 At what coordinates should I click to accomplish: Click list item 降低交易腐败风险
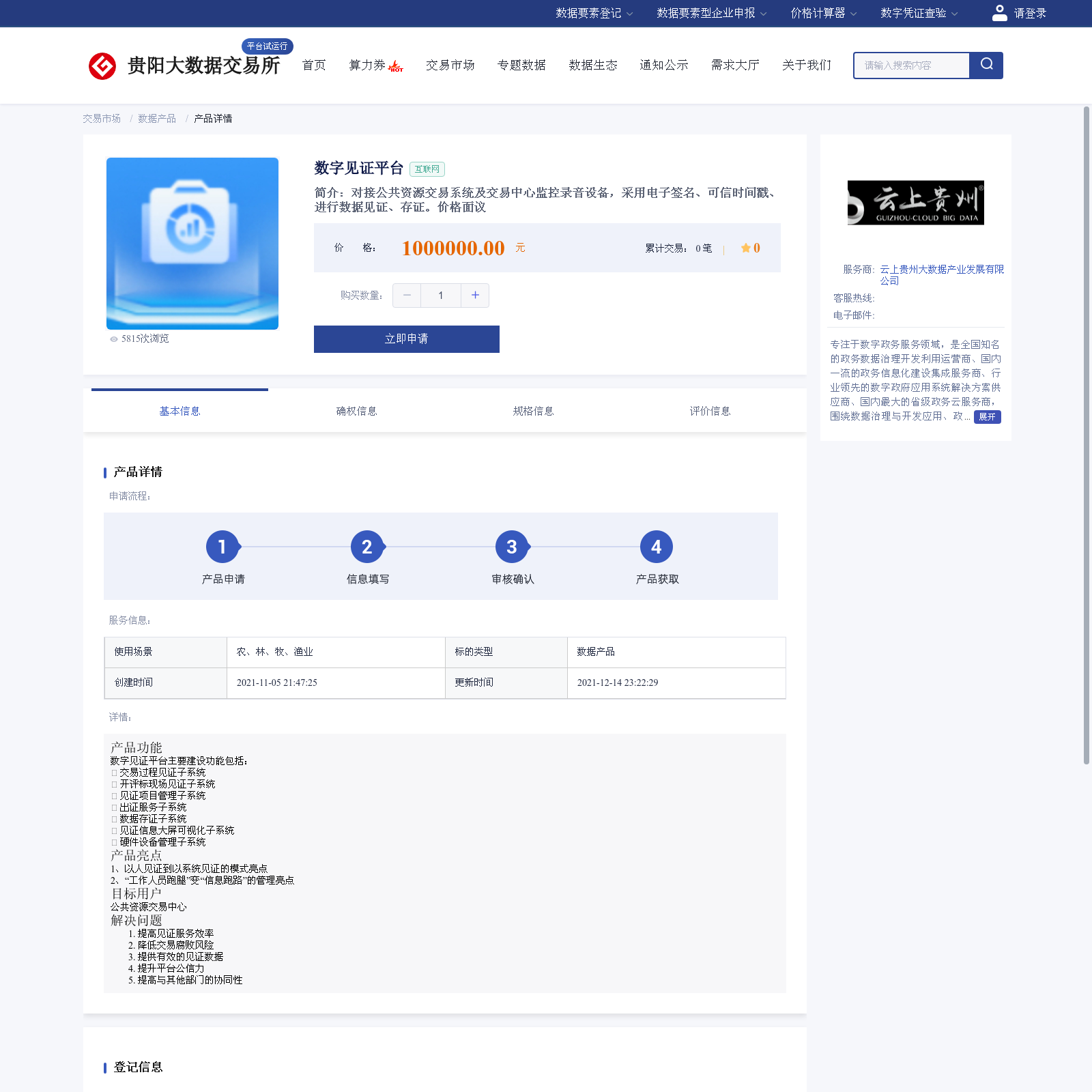point(175,945)
